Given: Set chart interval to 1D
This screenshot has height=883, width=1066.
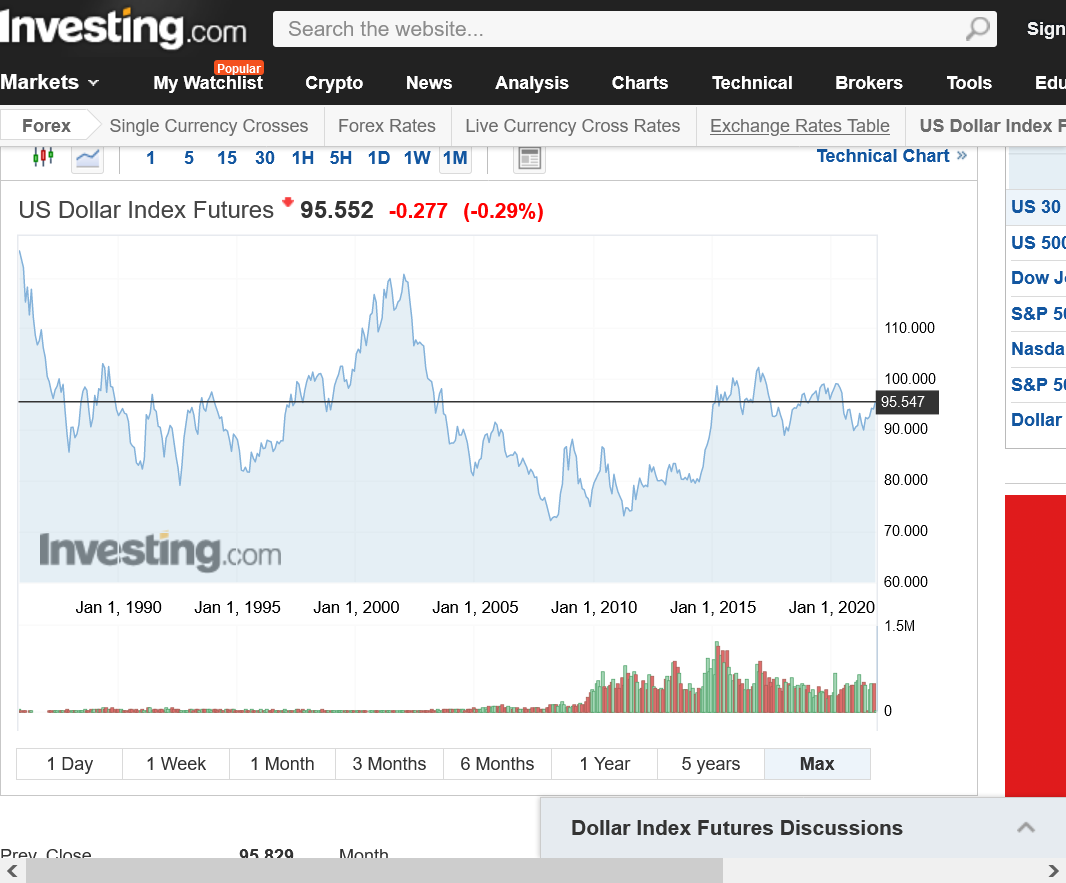Looking at the screenshot, I should 379,158.
